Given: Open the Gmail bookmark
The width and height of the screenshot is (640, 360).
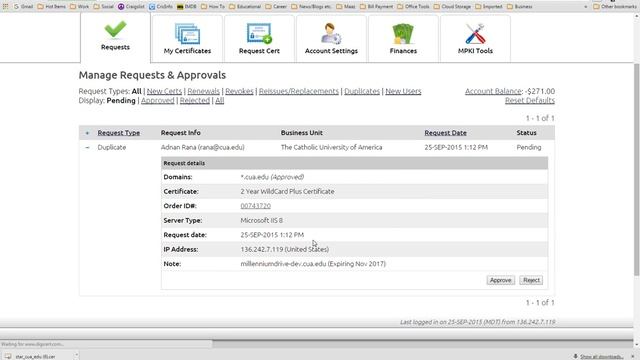Looking at the screenshot, I should pos(24,7).
